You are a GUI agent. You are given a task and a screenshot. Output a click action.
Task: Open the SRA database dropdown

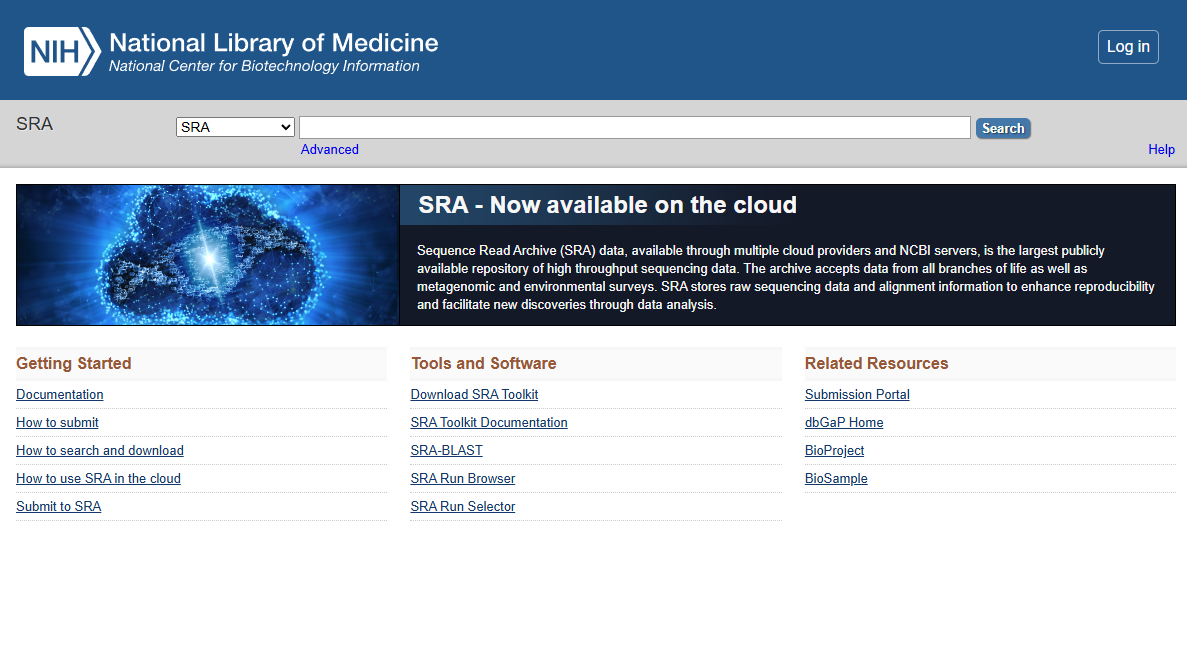tap(235, 127)
